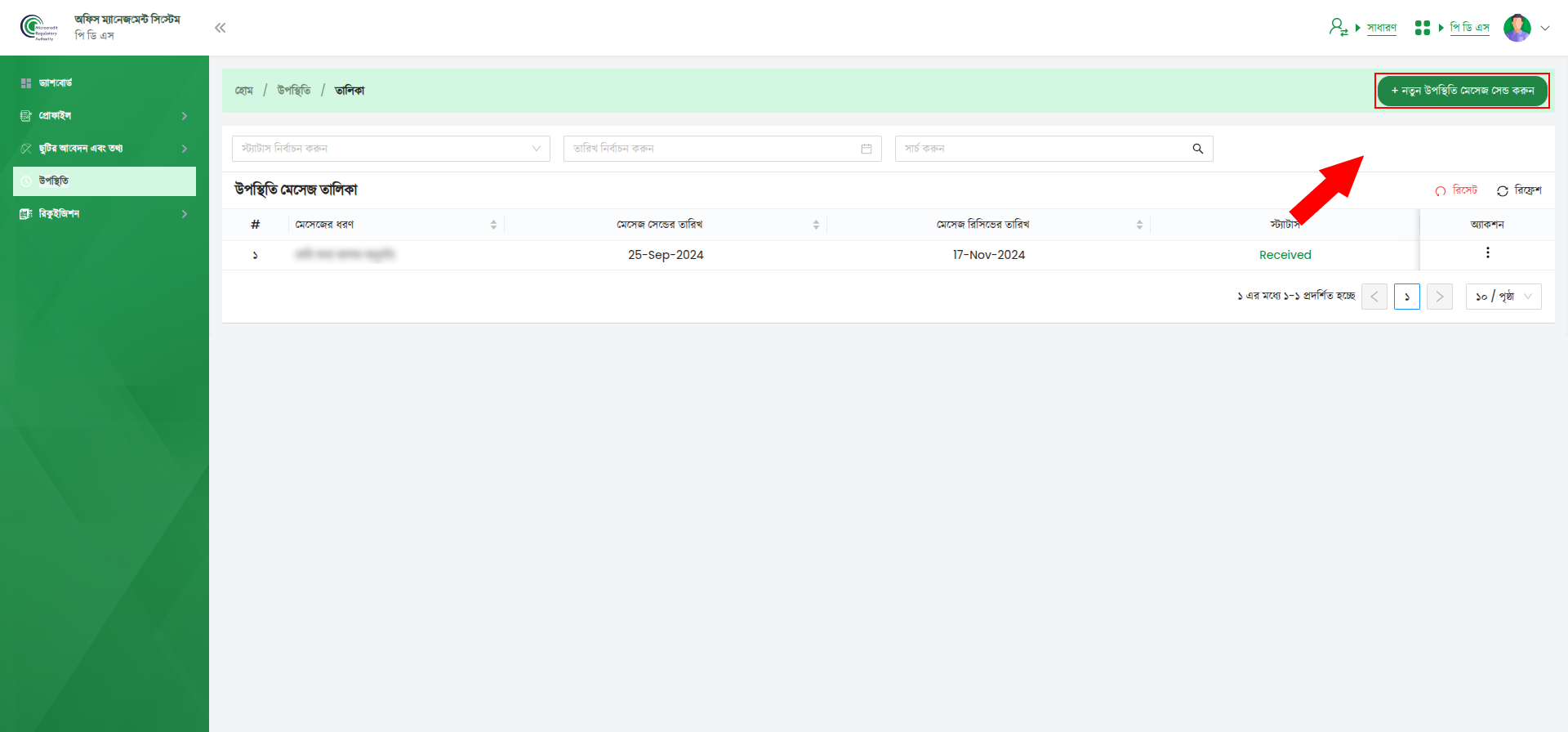Click the রিফ্রেশ button
The image size is (1568, 732).
pyautogui.click(x=1519, y=190)
